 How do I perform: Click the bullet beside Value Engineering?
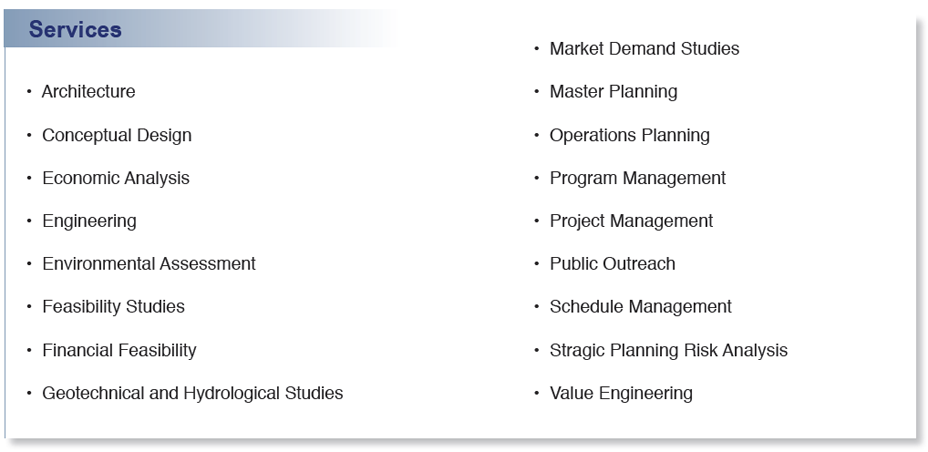538,393
